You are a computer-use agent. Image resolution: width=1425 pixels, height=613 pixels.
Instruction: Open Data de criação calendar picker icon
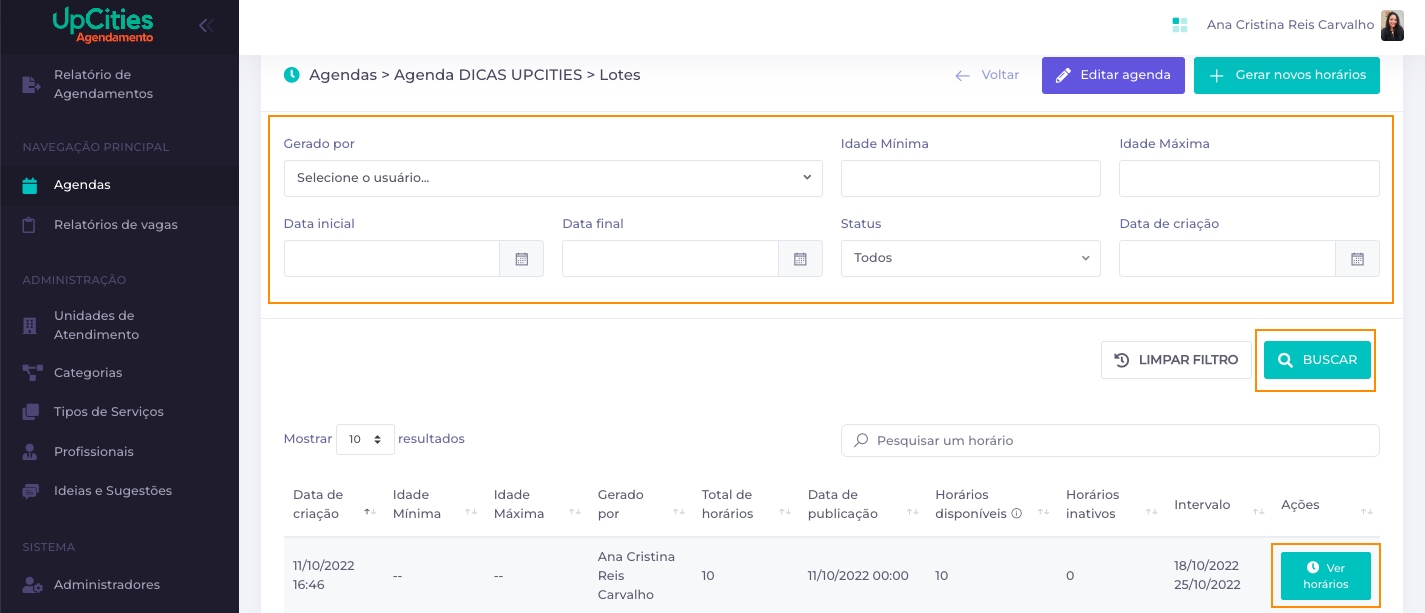pyautogui.click(x=1357, y=258)
